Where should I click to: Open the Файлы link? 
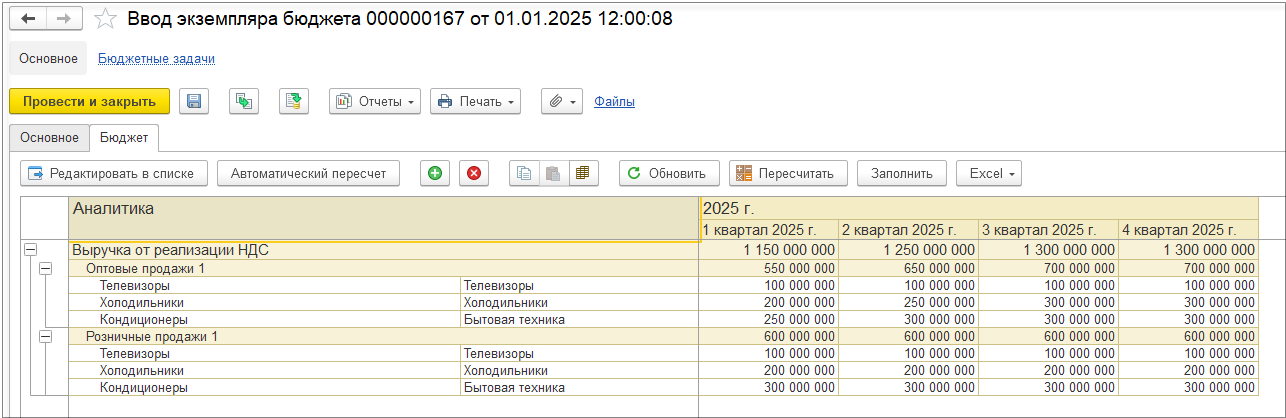coord(614,101)
